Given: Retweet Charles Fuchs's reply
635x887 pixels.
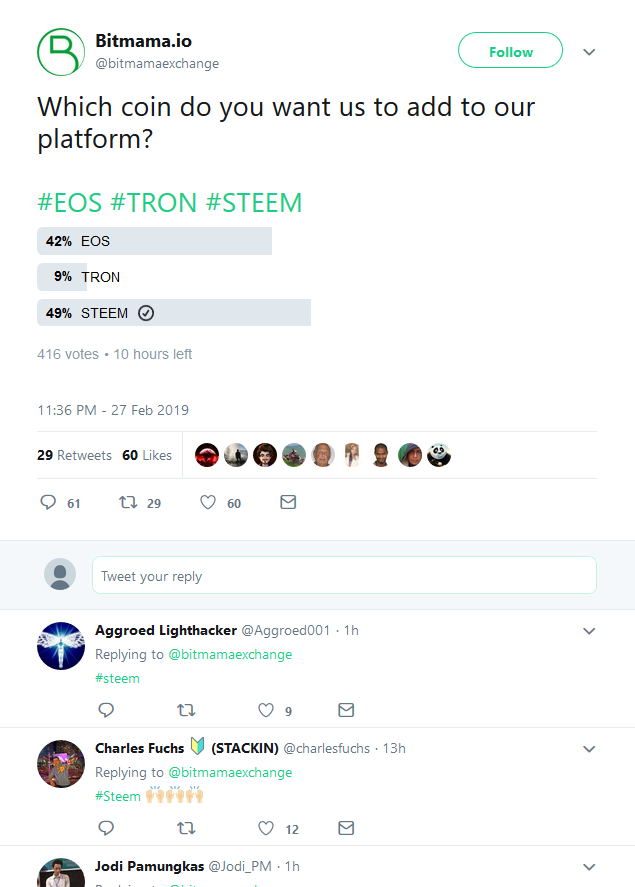Looking at the screenshot, I should (x=186, y=828).
